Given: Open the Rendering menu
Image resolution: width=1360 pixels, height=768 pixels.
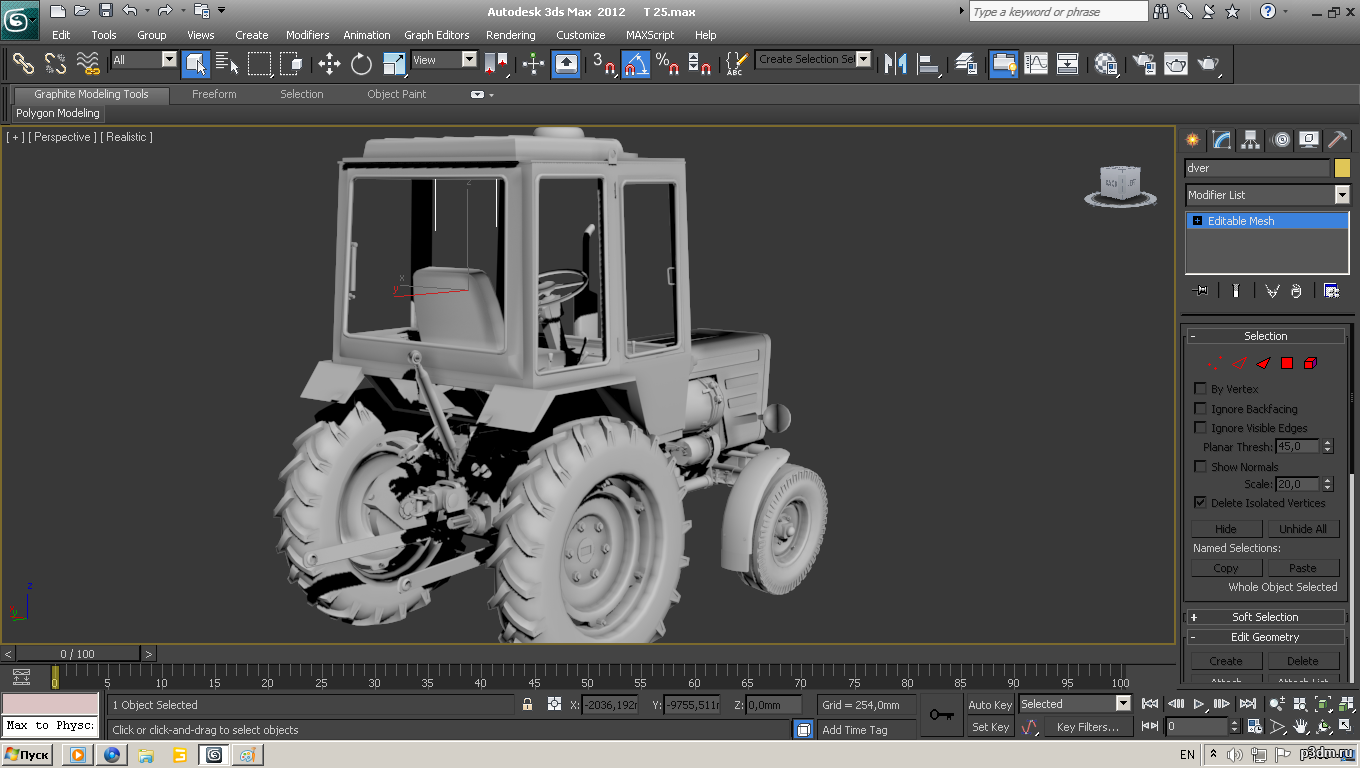Looking at the screenshot, I should 510,35.
